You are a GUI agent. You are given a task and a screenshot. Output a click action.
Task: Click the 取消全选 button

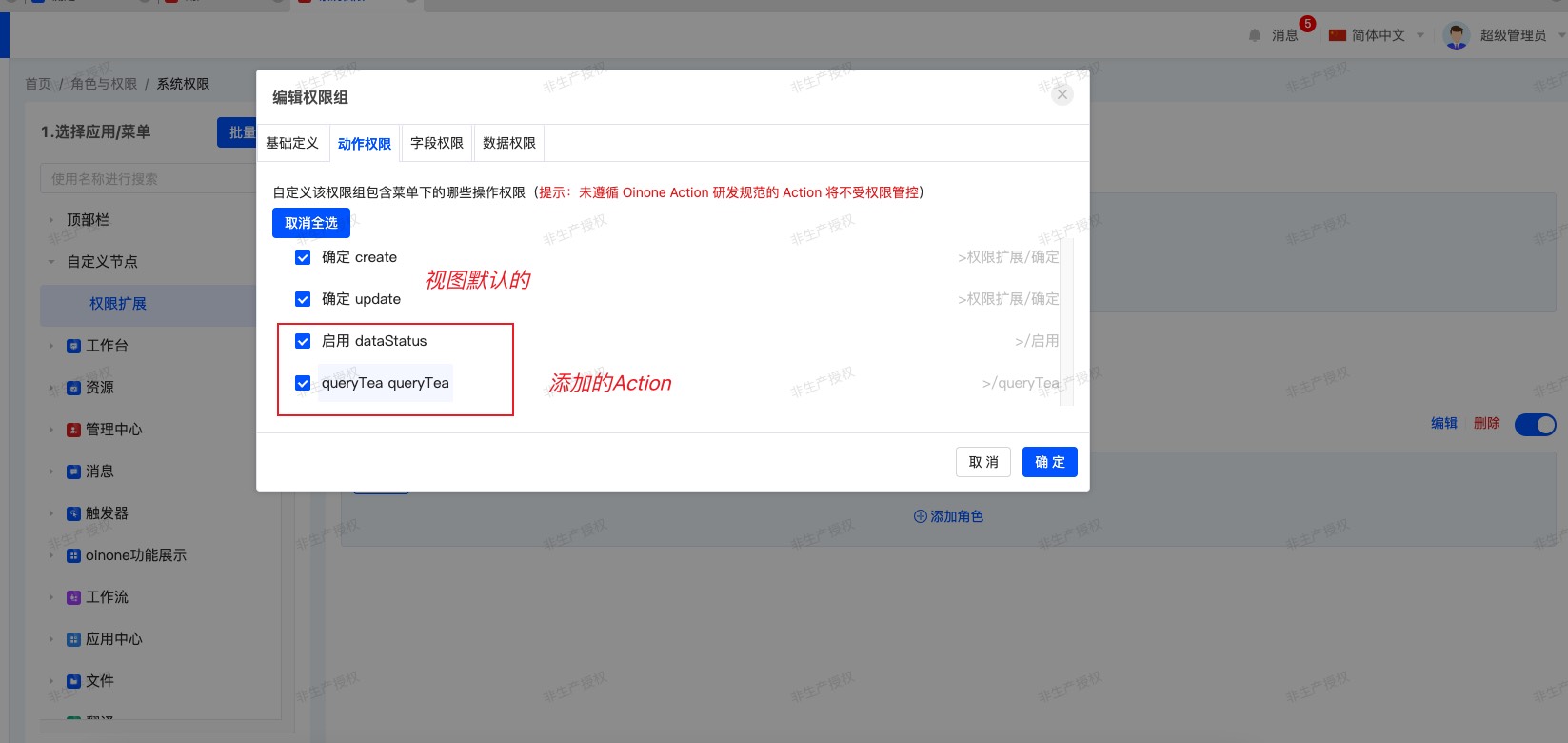pos(311,223)
